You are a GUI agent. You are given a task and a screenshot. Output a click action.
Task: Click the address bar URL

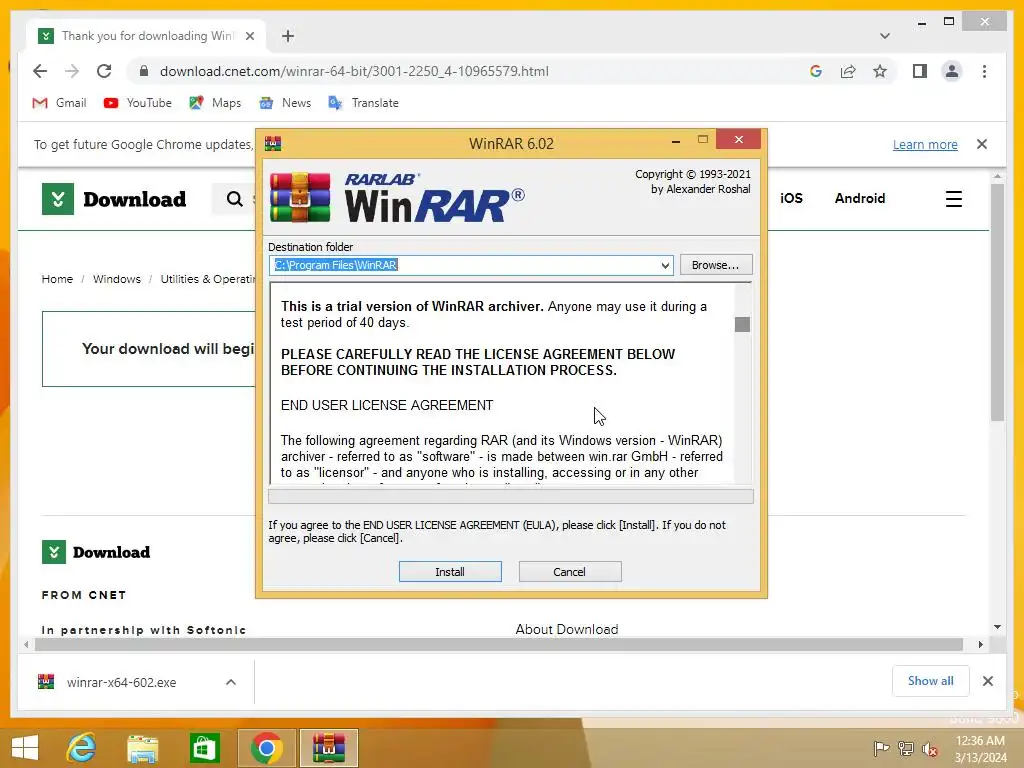(354, 71)
